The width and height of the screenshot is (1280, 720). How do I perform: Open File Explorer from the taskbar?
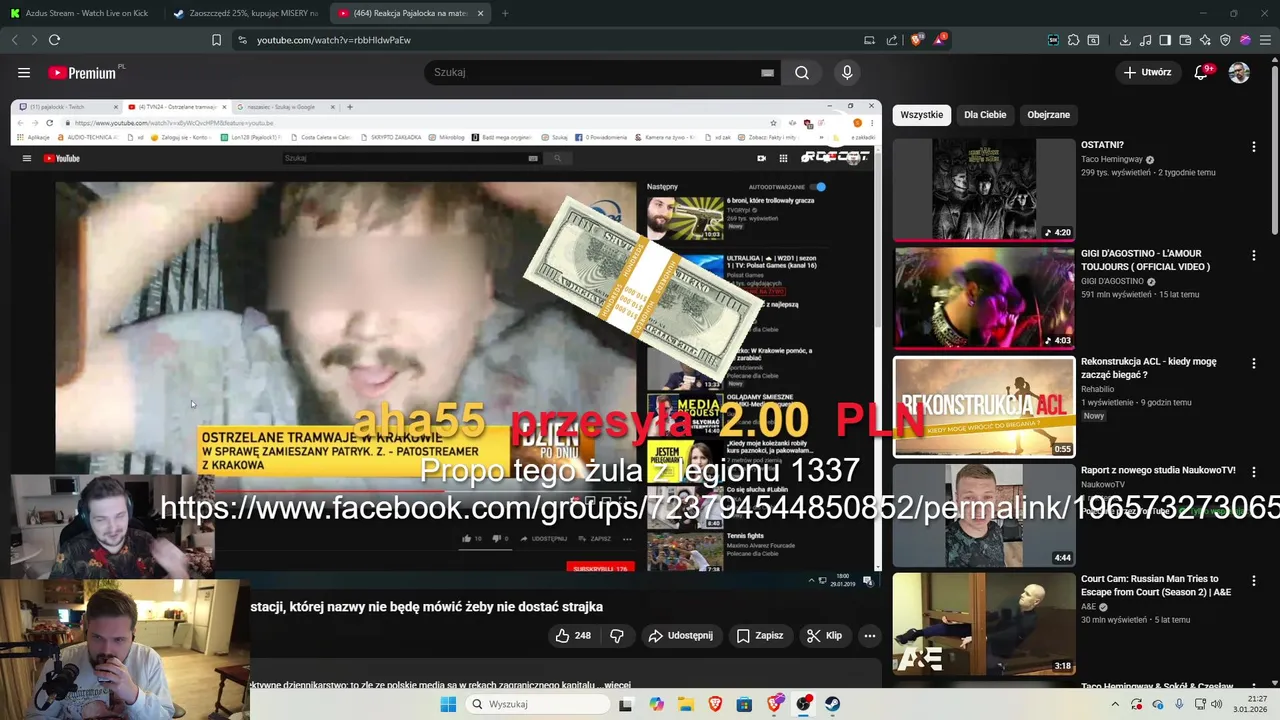click(686, 704)
